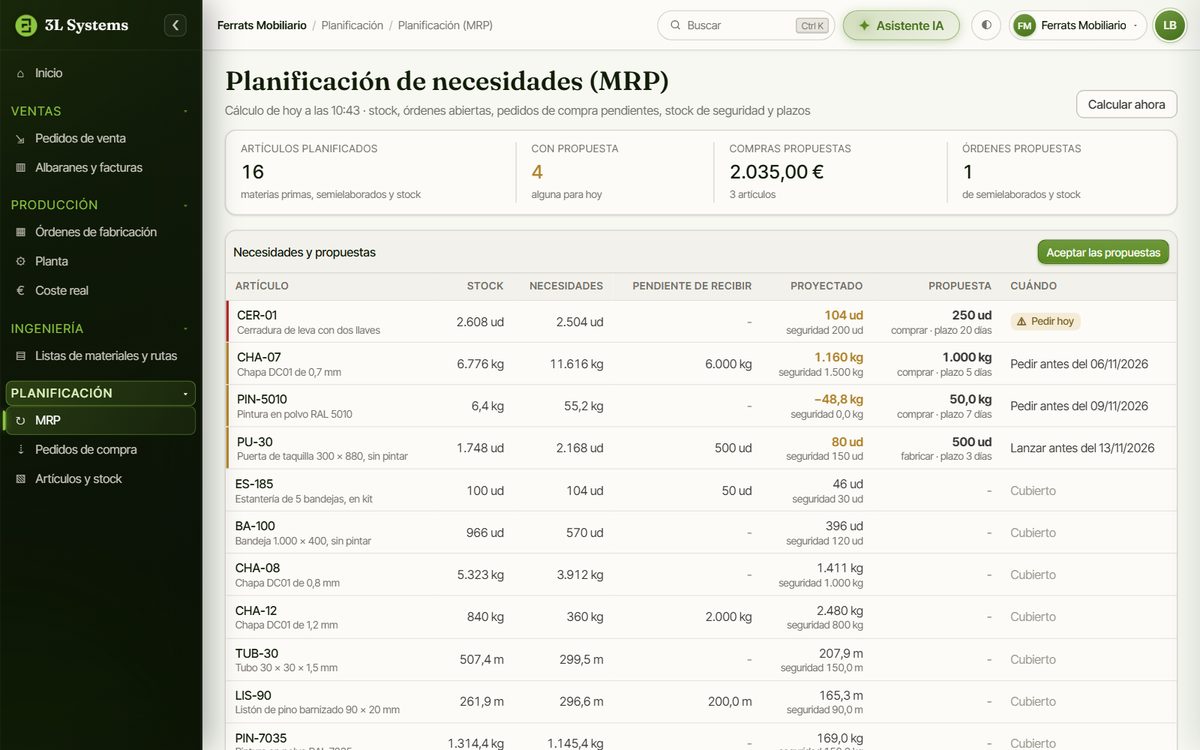Image resolution: width=1200 pixels, height=750 pixels.
Task: Select the MRP menu item
Action: 100,421
